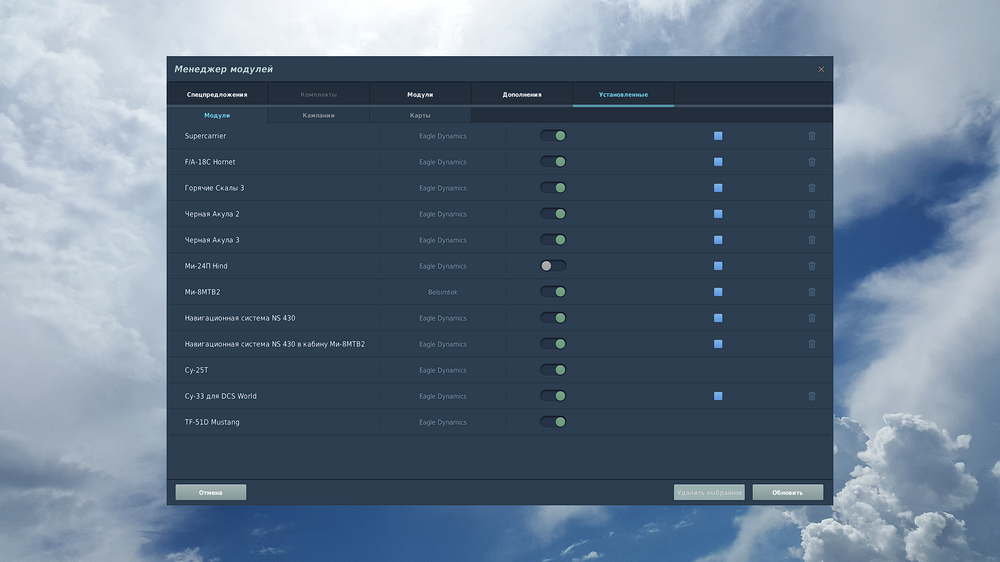Switch to the Кампании sub-tab

(x=318, y=116)
